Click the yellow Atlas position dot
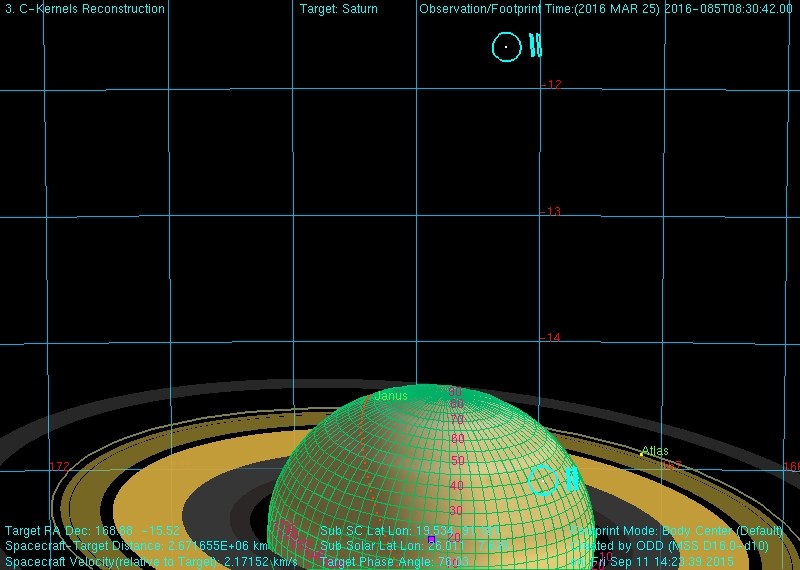This screenshot has width=800, height=570. [x=641, y=454]
